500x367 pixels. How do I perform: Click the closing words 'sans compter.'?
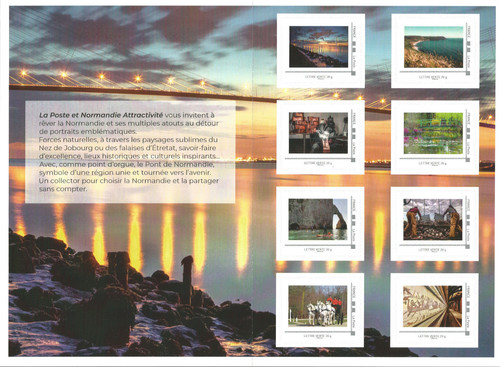(63, 189)
